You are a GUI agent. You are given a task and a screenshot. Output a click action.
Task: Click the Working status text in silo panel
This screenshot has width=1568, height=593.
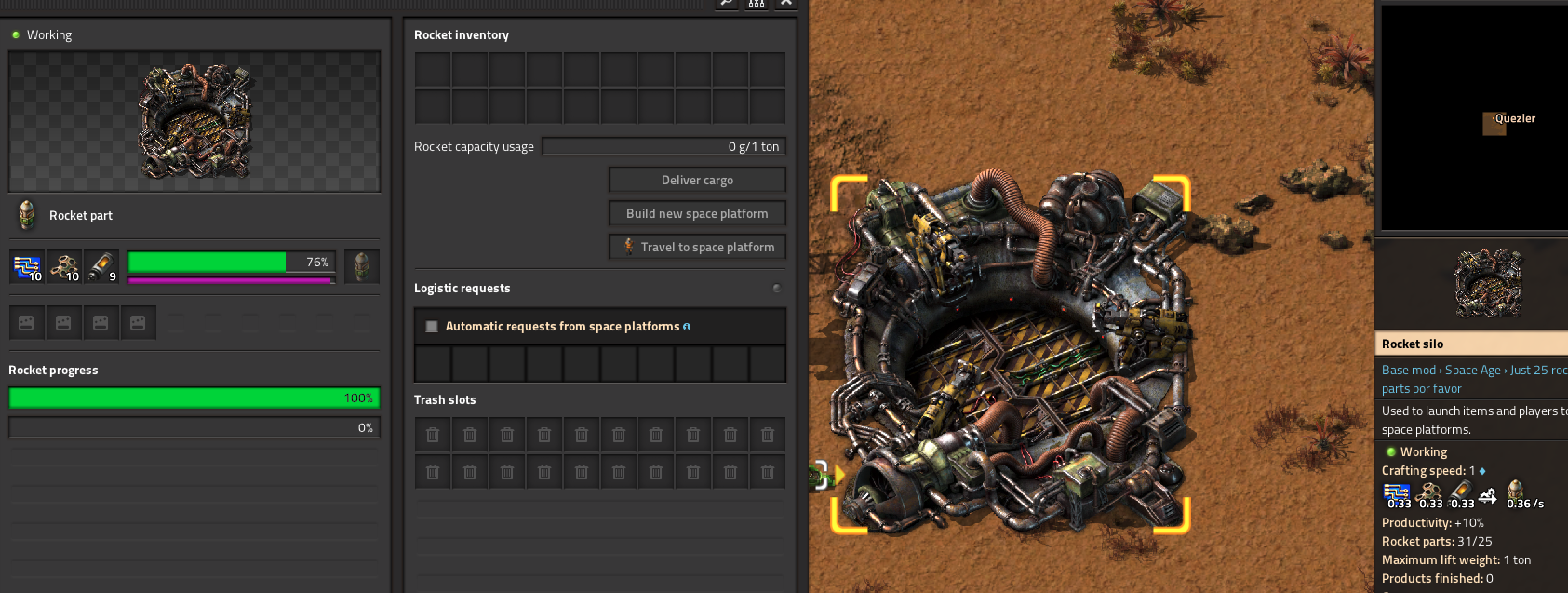pyautogui.click(x=49, y=34)
